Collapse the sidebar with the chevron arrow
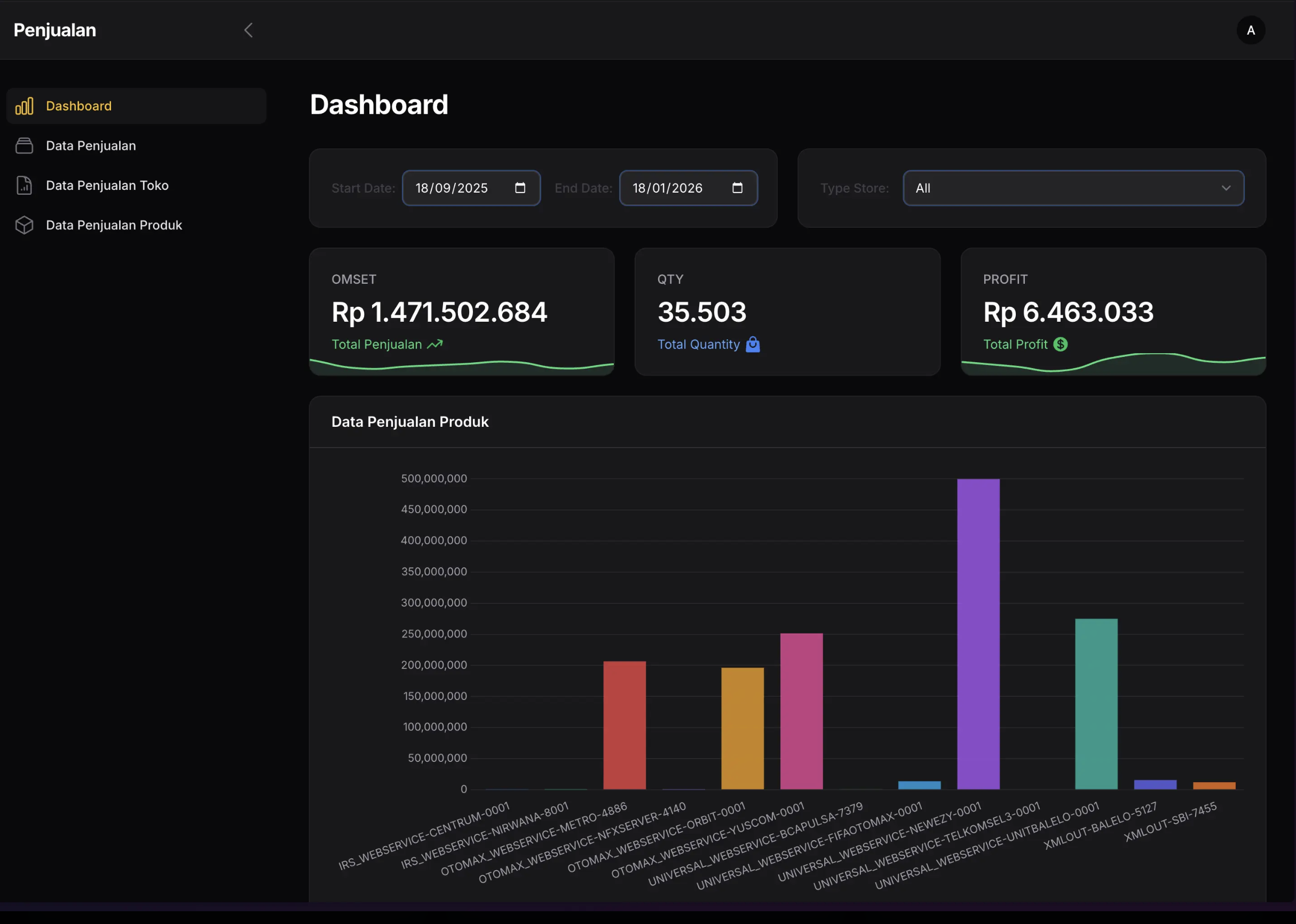The width and height of the screenshot is (1296, 924). point(248,30)
